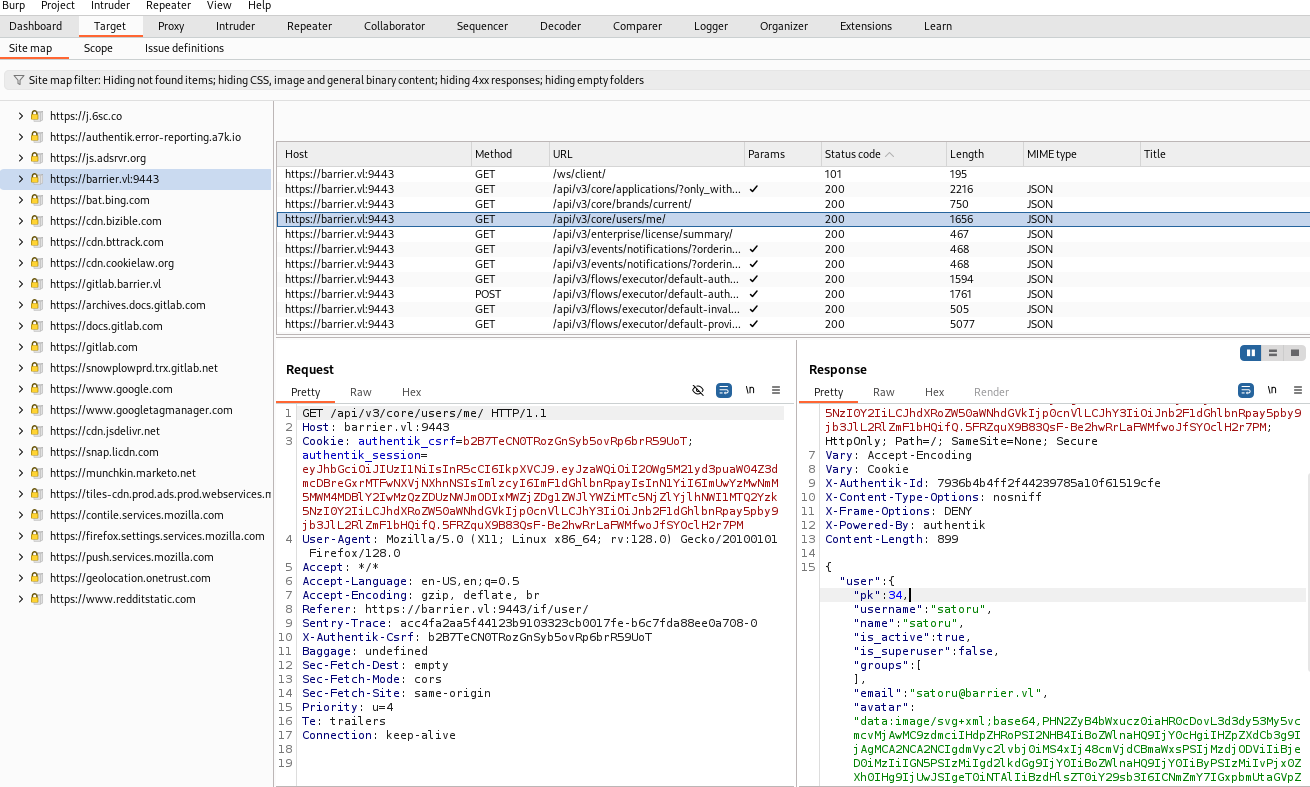Expand the https://gitlab.barrier.vl tree node
Screen dimensions: 1310x787
tap(20, 284)
